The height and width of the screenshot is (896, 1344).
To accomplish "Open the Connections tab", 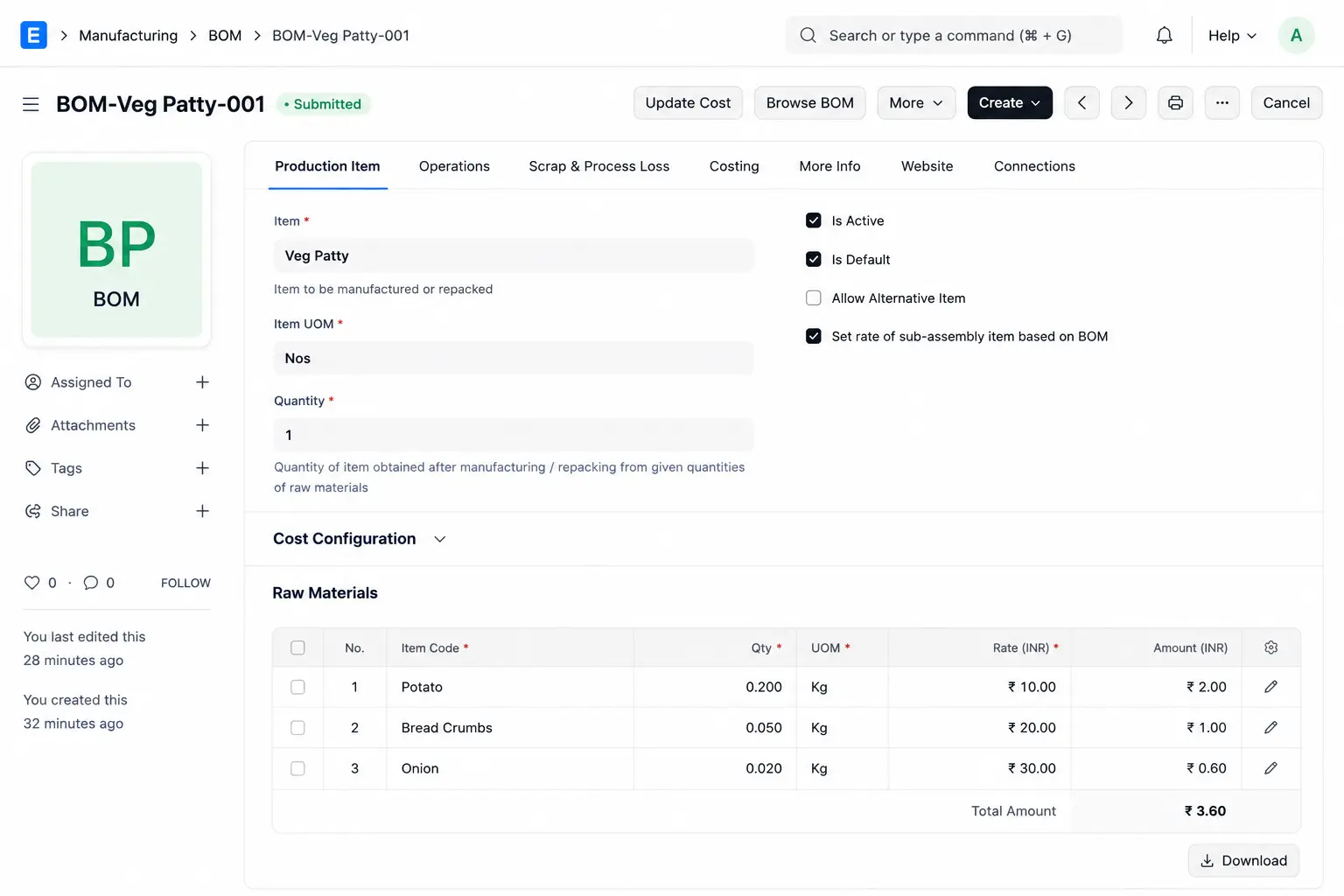I will pyautogui.click(x=1034, y=166).
